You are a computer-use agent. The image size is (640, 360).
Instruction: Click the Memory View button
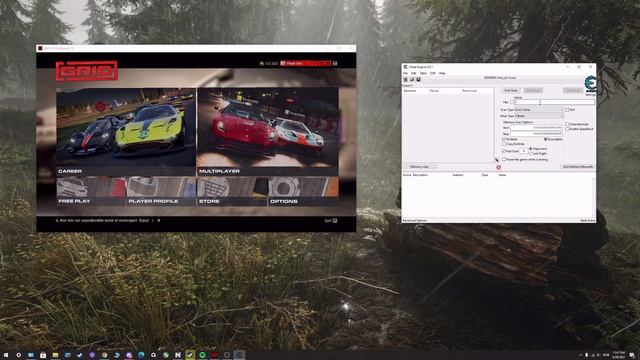coord(419,167)
